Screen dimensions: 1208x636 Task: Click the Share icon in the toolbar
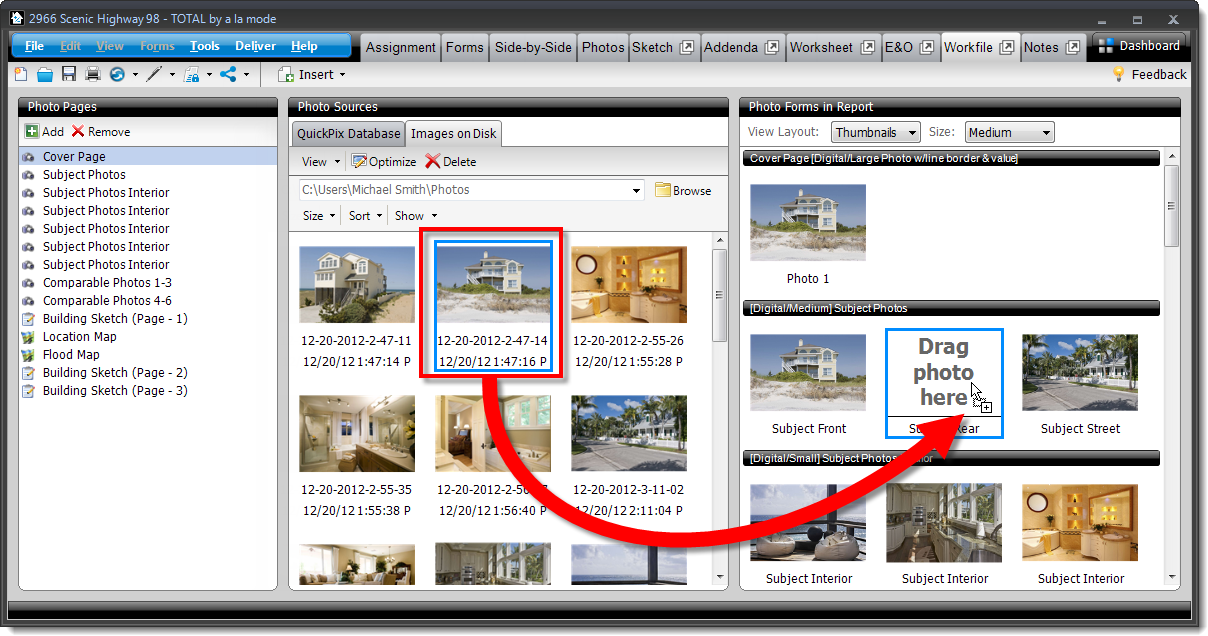tap(228, 74)
